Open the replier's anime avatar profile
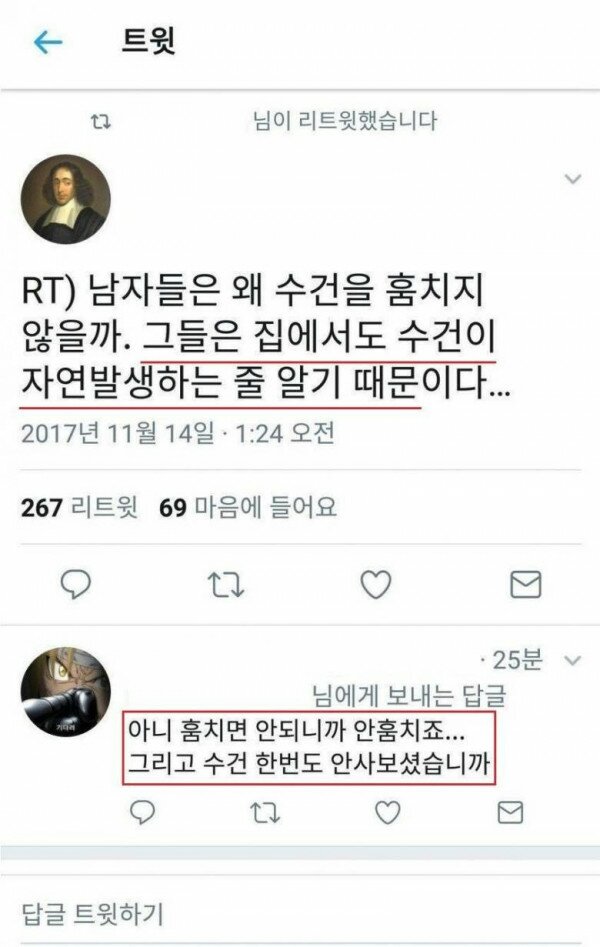 tap(66, 692)
